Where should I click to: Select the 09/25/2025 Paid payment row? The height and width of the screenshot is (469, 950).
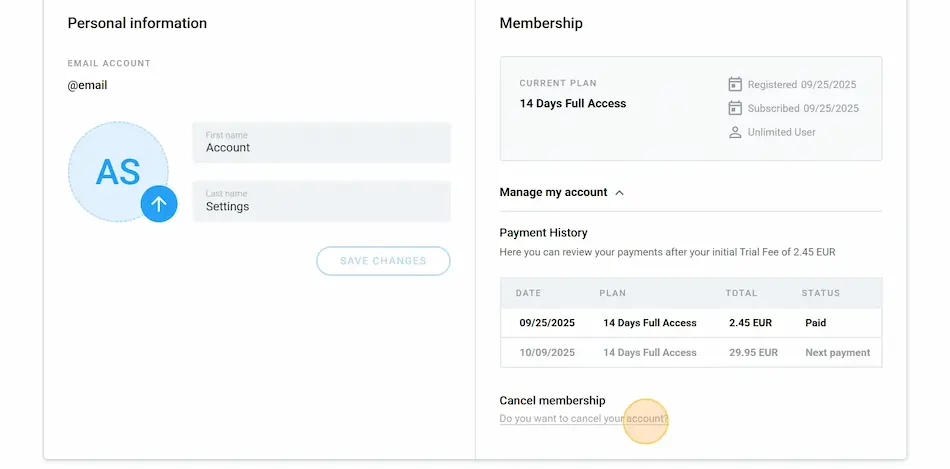[x=691, y=323]
